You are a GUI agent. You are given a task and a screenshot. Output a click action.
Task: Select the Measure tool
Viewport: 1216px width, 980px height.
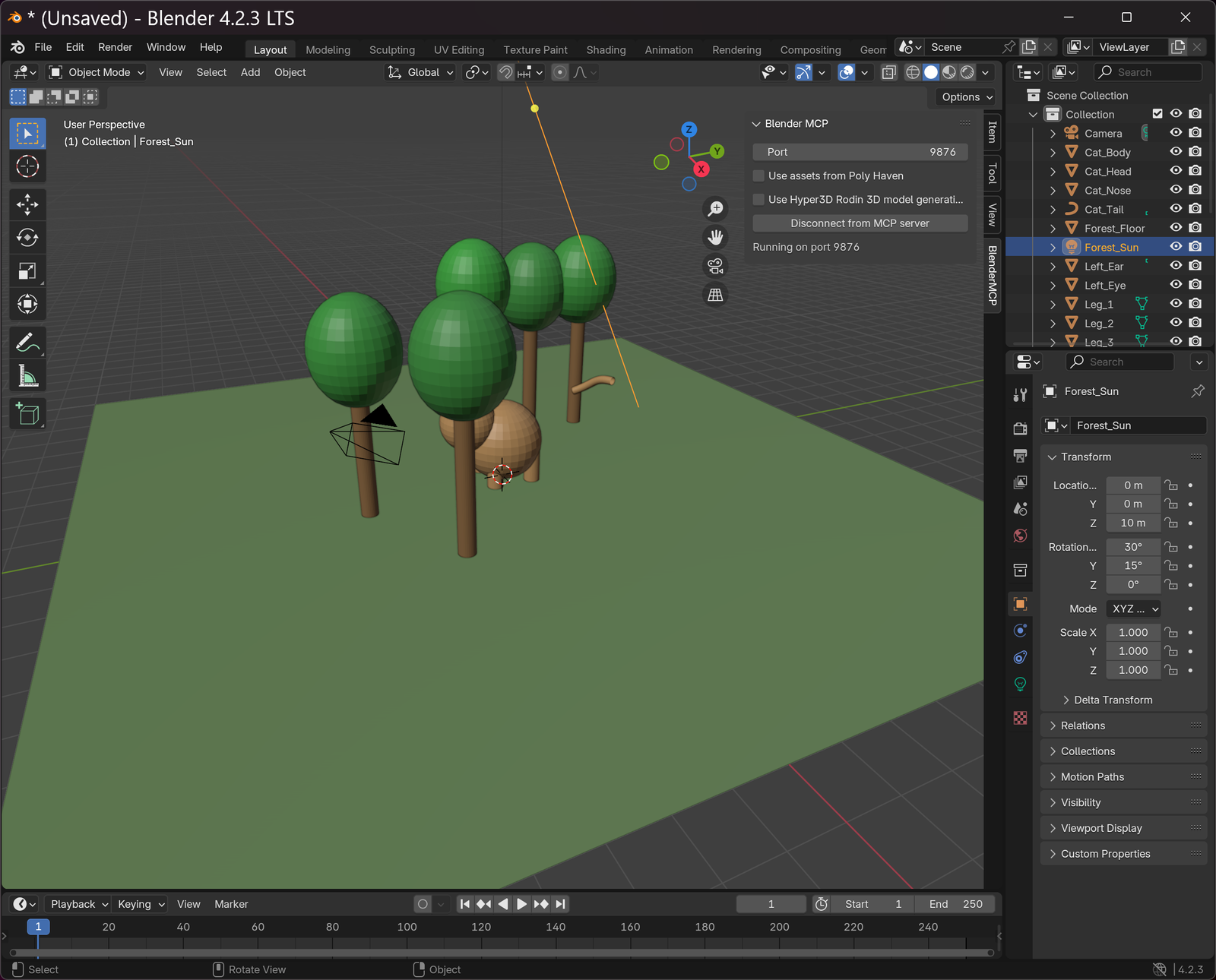point(27,376)
